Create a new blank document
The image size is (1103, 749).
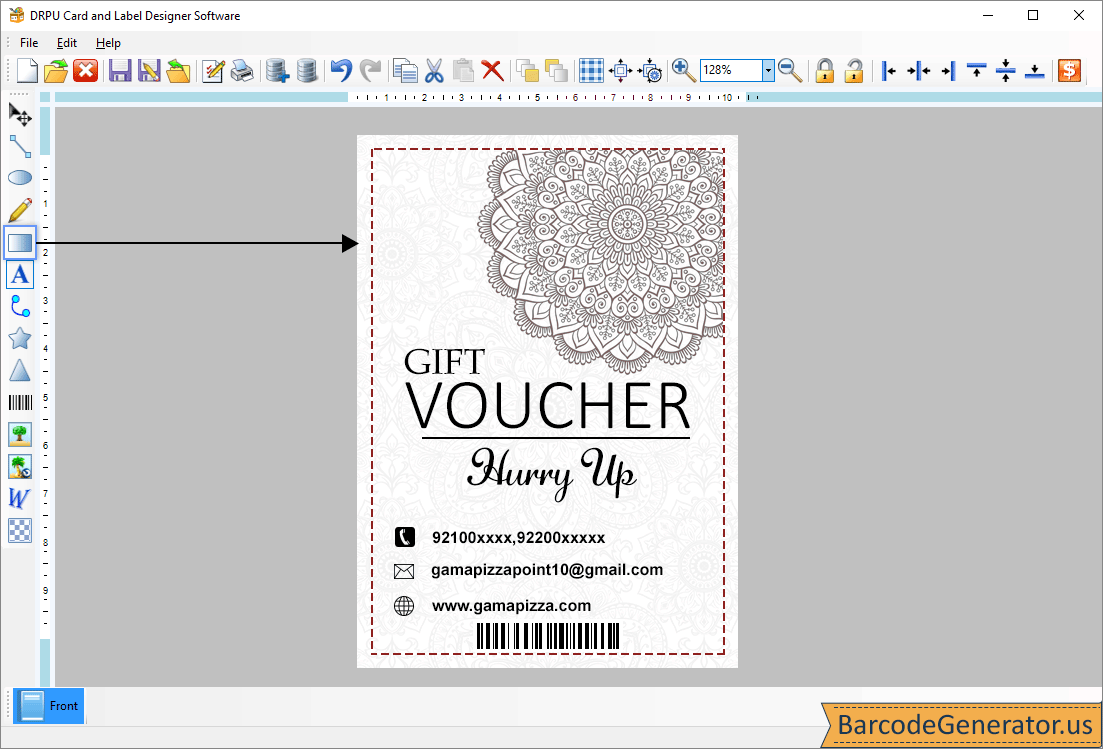pos(27,70)
